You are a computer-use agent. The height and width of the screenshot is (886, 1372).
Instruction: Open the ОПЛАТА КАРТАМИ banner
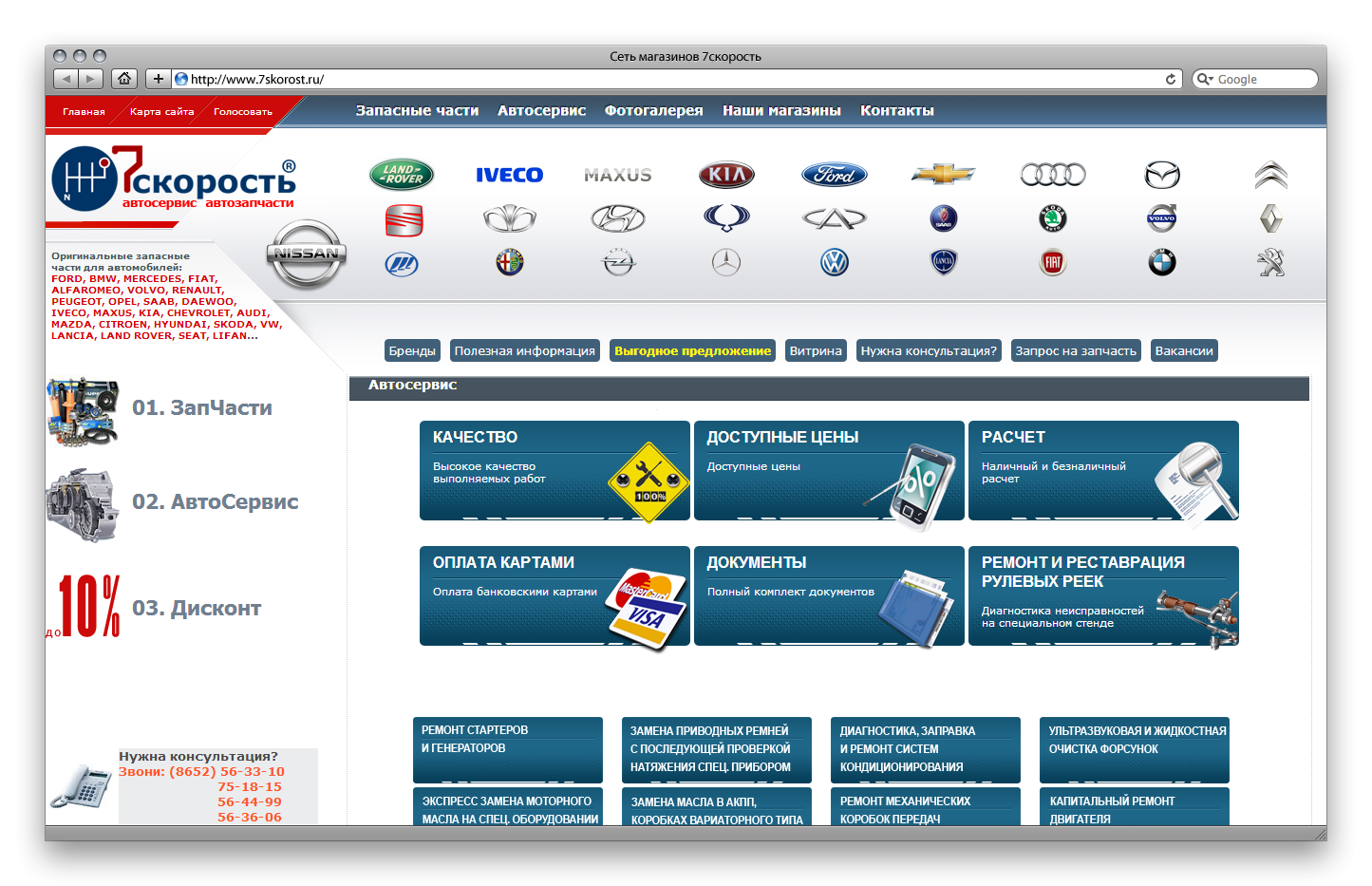point(554,596)
